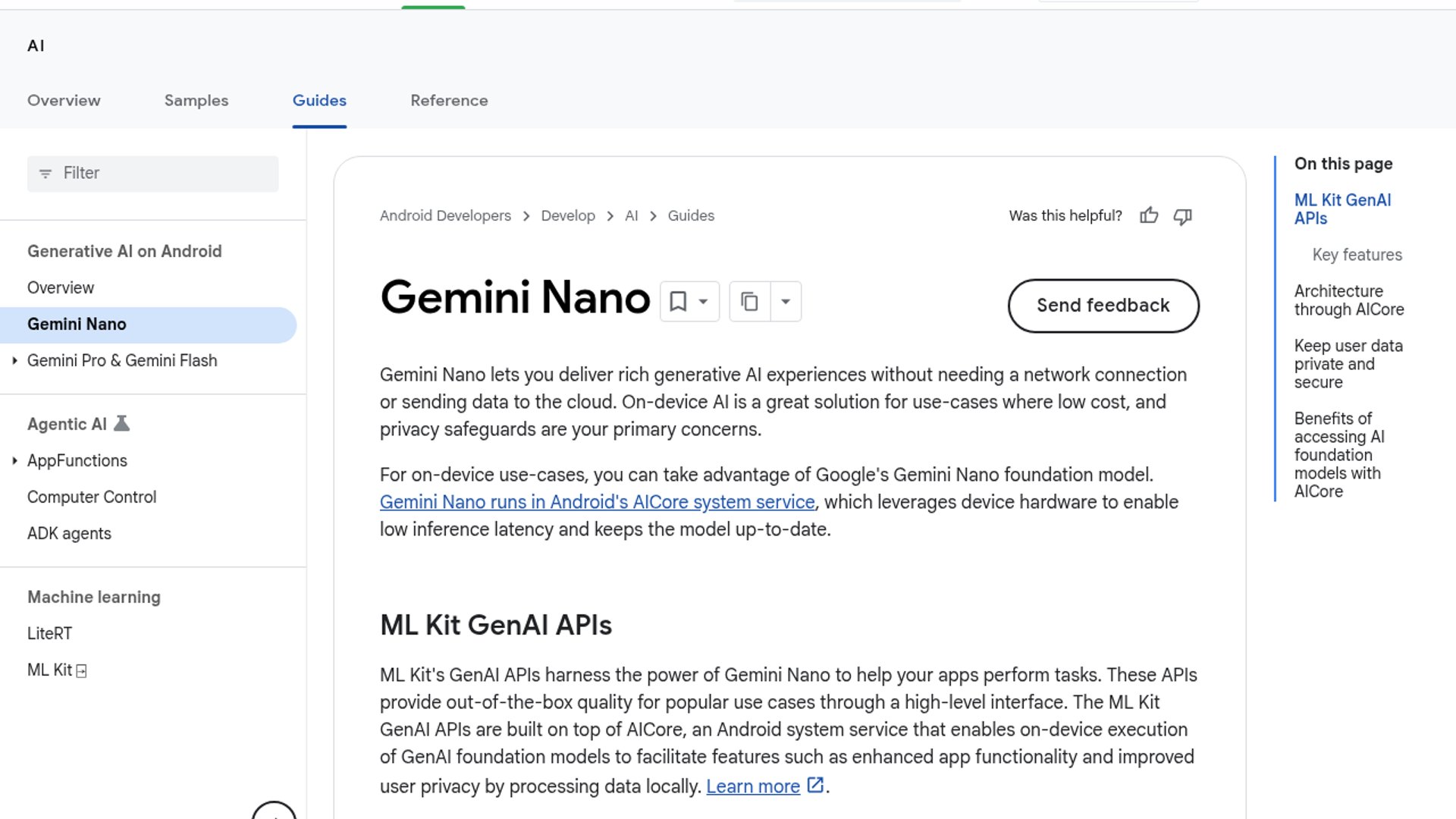Copy the page with the copy icon

click(749, 302)
